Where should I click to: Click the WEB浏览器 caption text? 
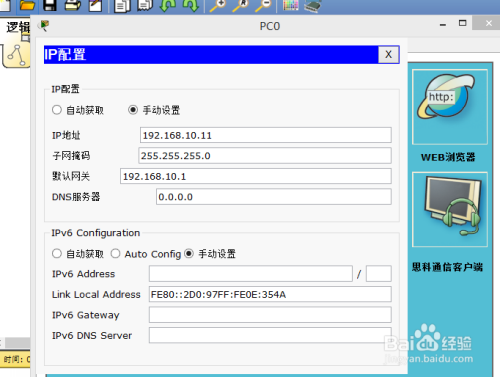click(448, 157)
